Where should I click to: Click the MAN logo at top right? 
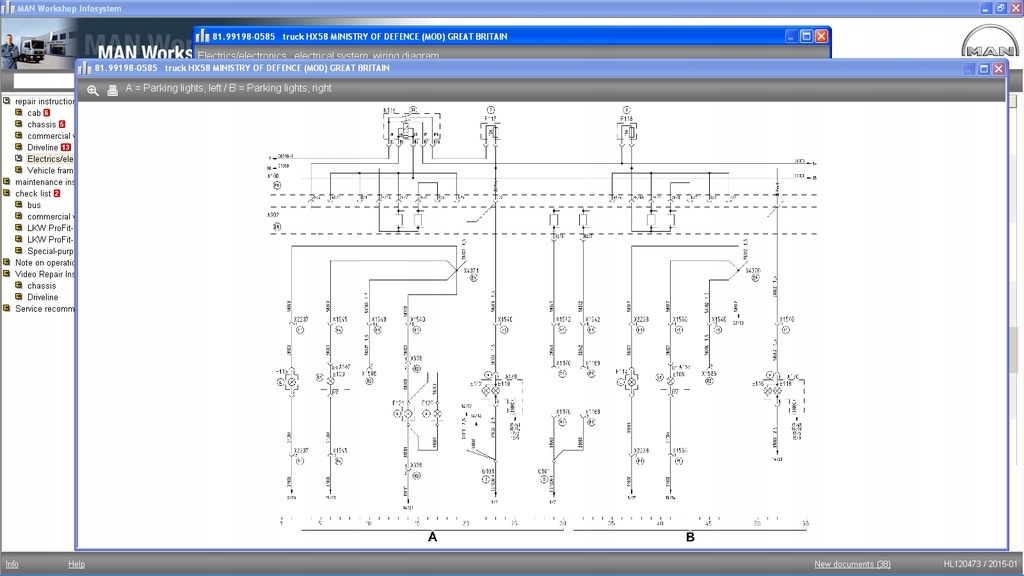click(989, 42)
